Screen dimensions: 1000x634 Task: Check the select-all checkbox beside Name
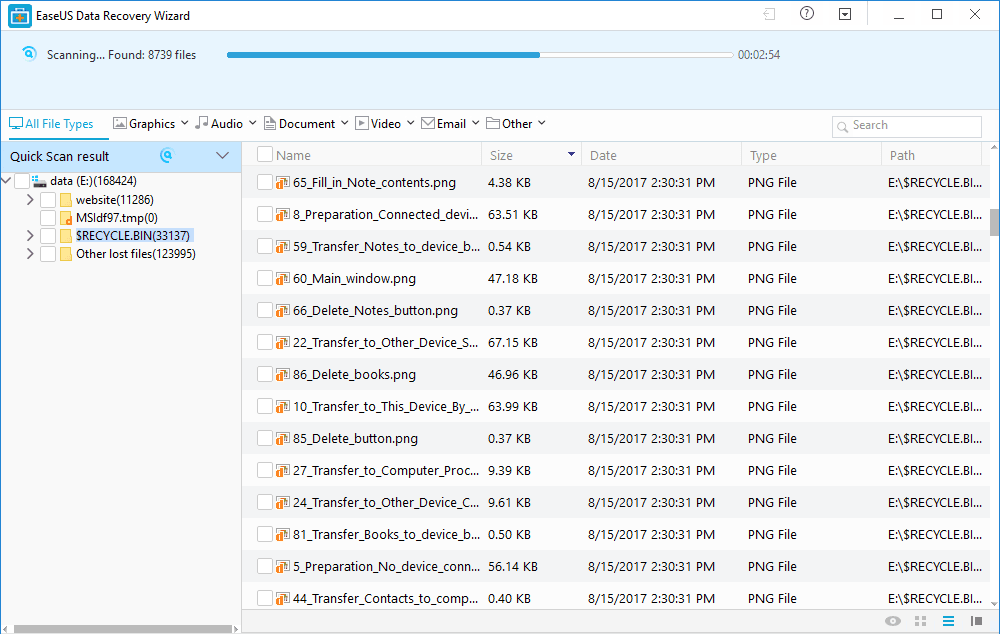coord(265,154)
